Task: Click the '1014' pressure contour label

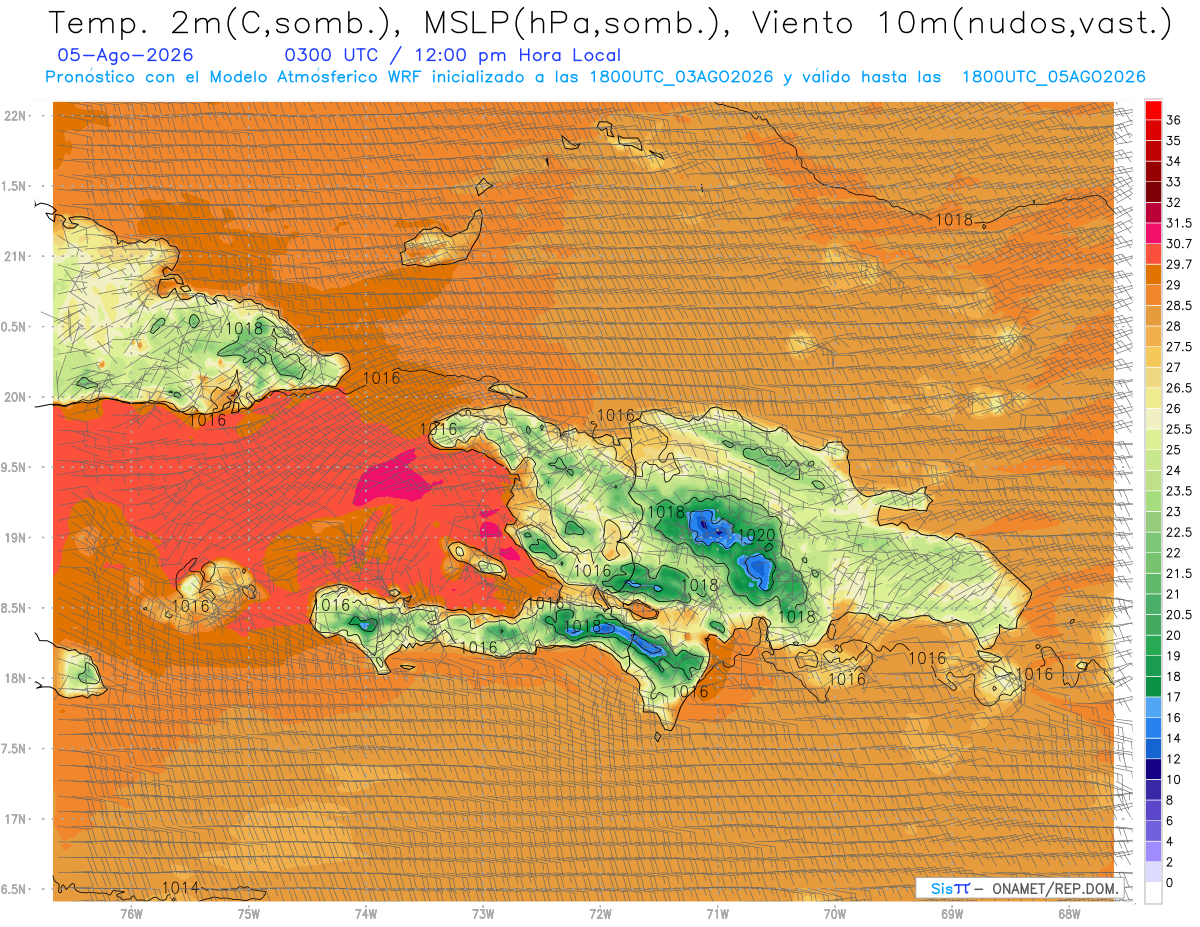Action: pos(180,888)
